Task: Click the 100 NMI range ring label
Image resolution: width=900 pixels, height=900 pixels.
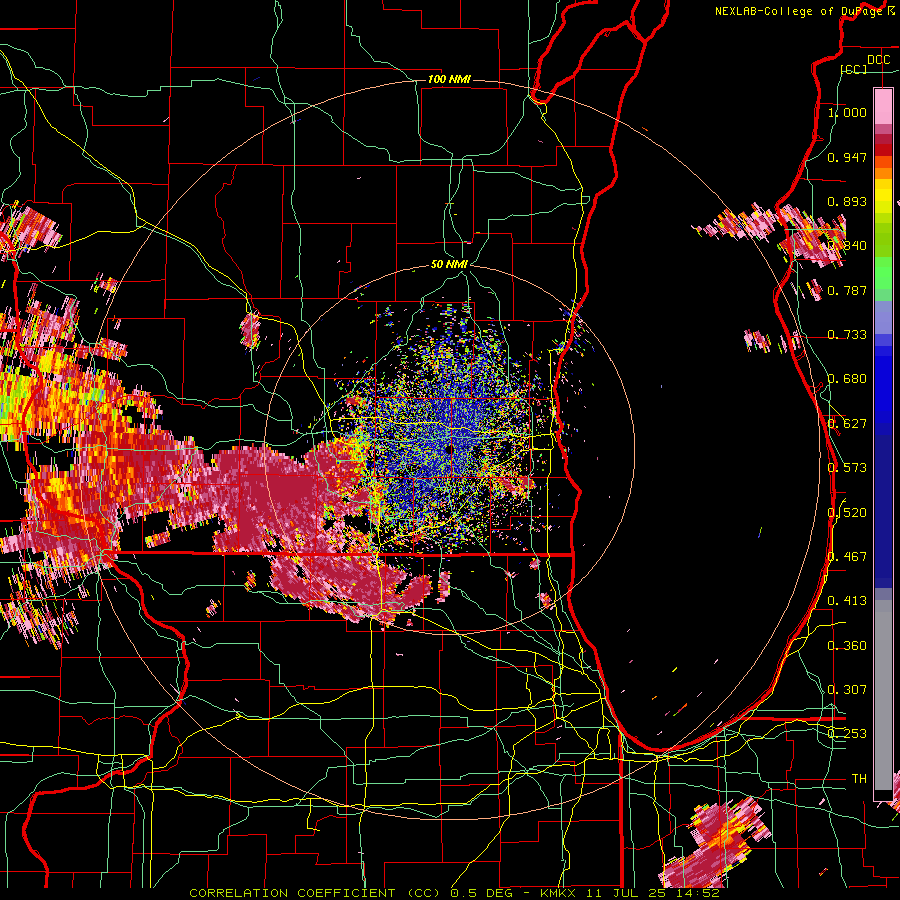Action: 449,79
